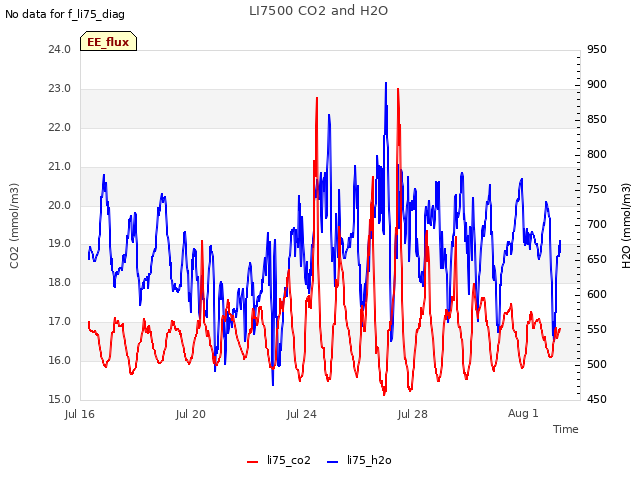The image size is (640, 480).
Task: Click the 15.0 CO2 axis value
Action: 60,399
